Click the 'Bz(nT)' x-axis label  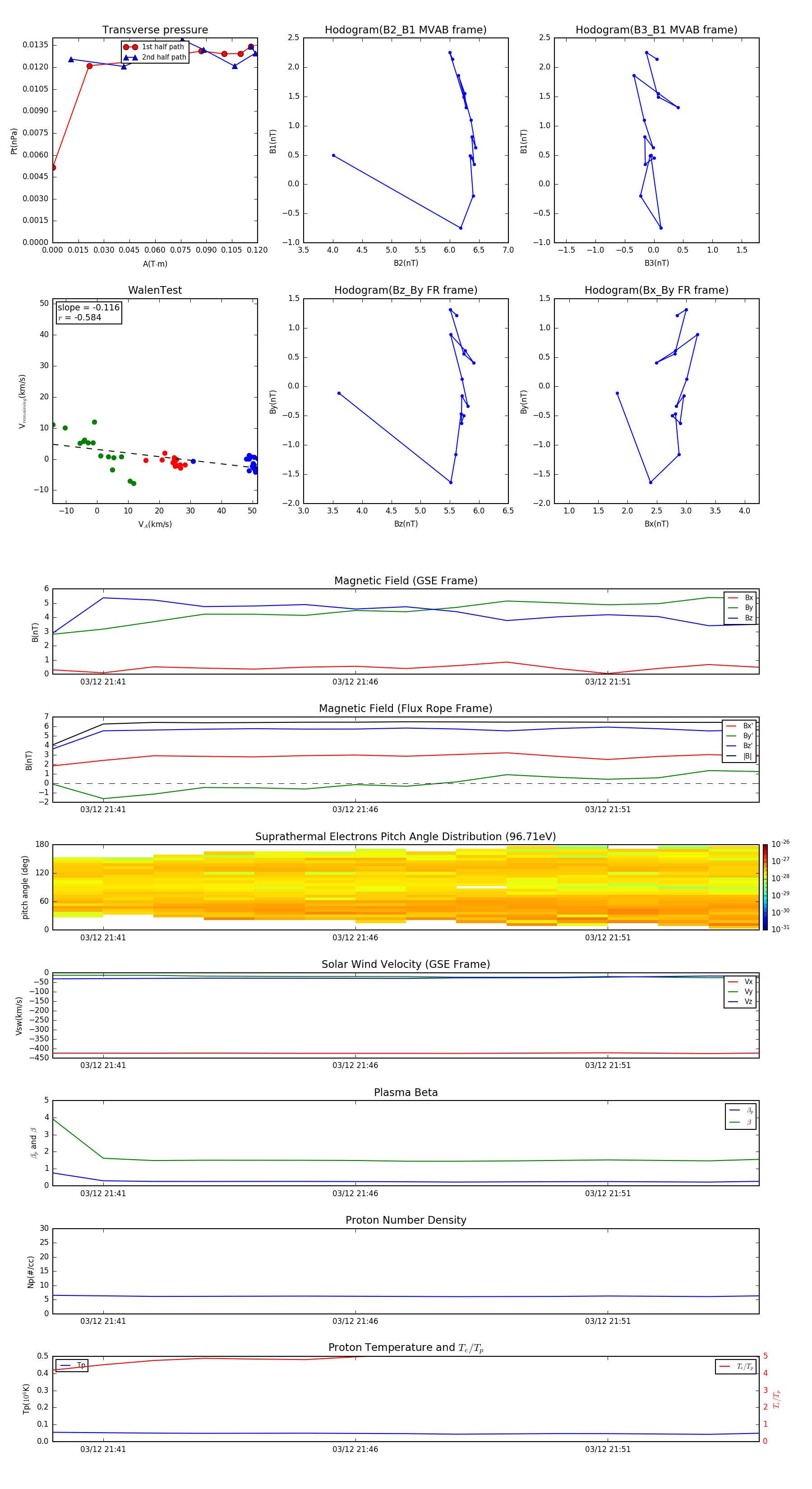[406, 524]
